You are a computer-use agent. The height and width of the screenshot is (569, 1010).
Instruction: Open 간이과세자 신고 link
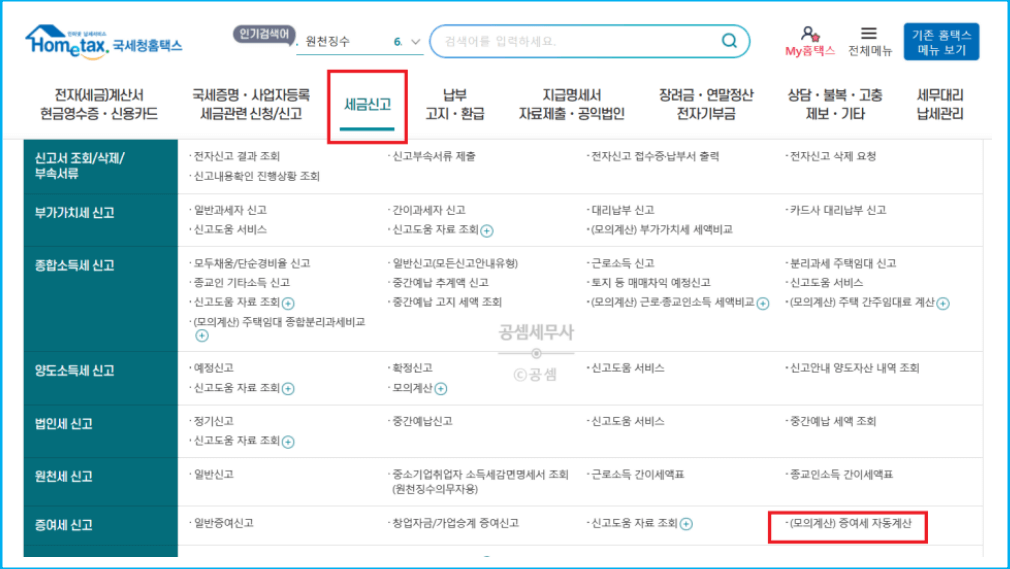click(x=429, y=210)
